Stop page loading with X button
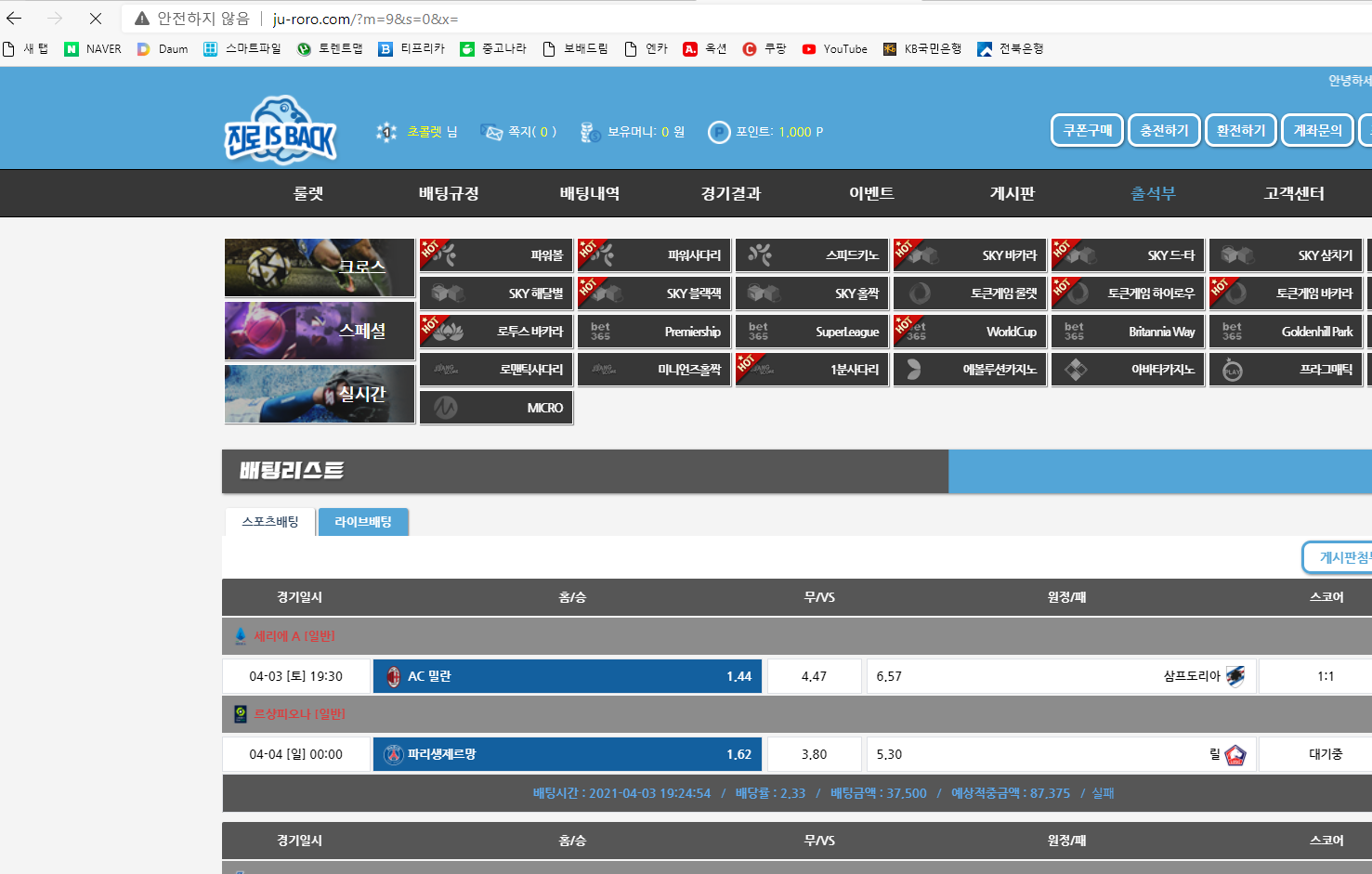Screen dimensions: 1372x874 point(95,19)
